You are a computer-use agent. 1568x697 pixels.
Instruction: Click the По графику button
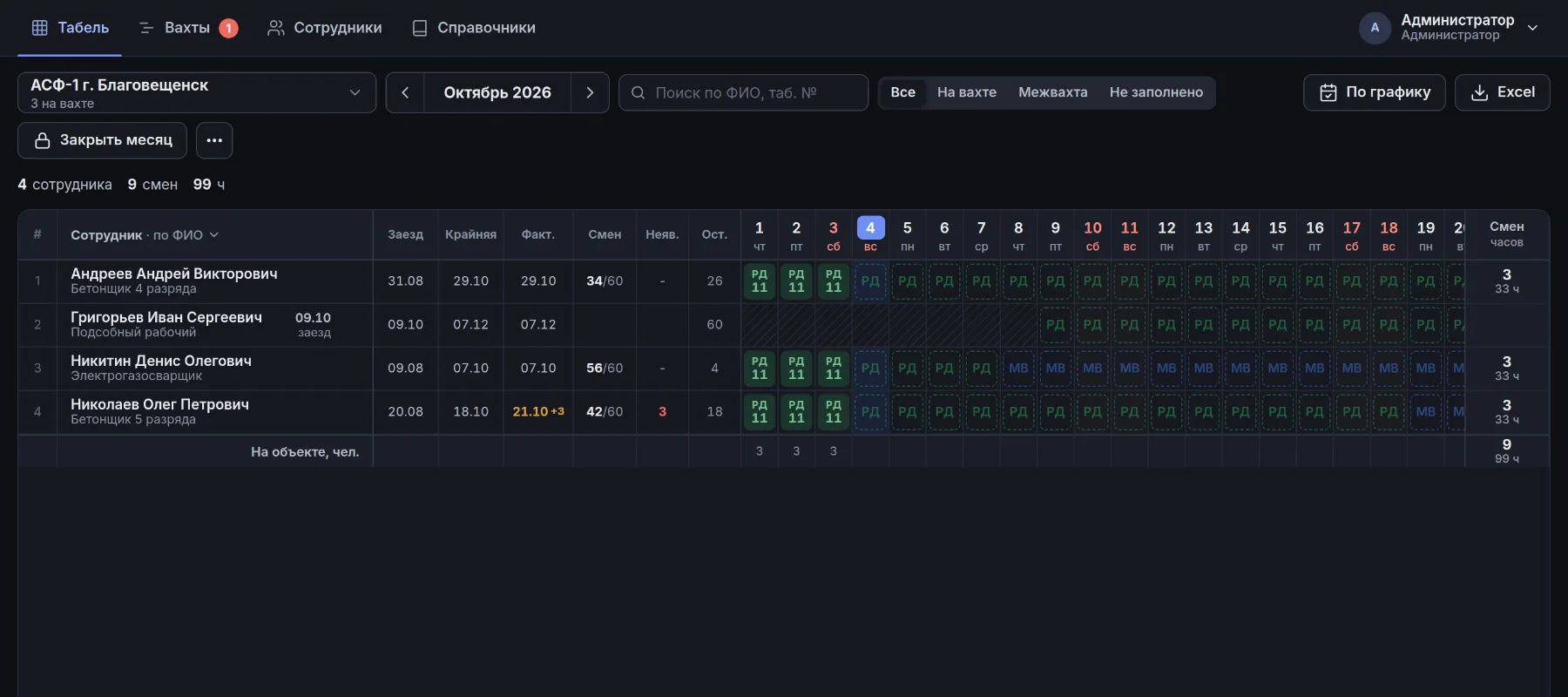1375,92
